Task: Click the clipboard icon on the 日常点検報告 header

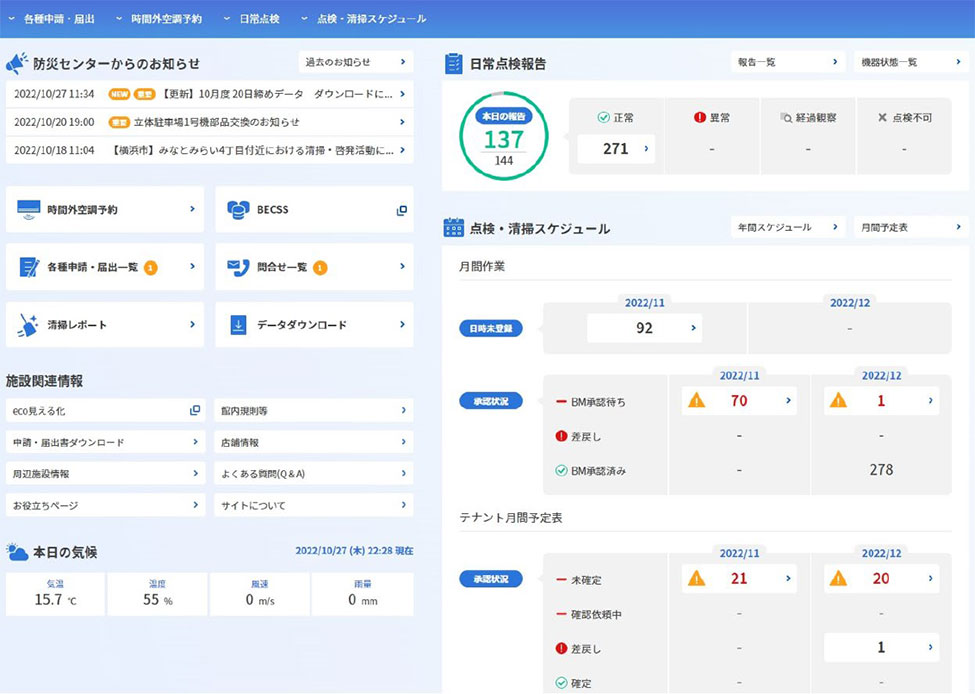Action: click(451, 62)
